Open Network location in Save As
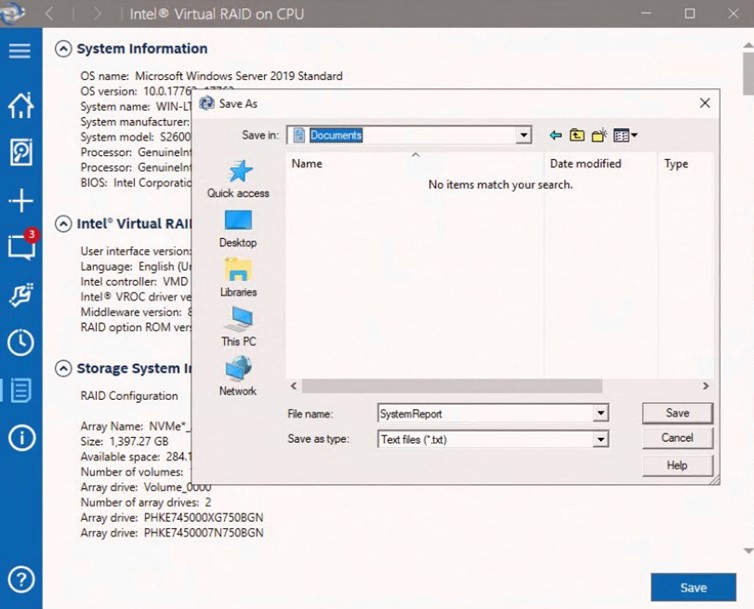This screenshot has width=754, height=609. (238, 376)
